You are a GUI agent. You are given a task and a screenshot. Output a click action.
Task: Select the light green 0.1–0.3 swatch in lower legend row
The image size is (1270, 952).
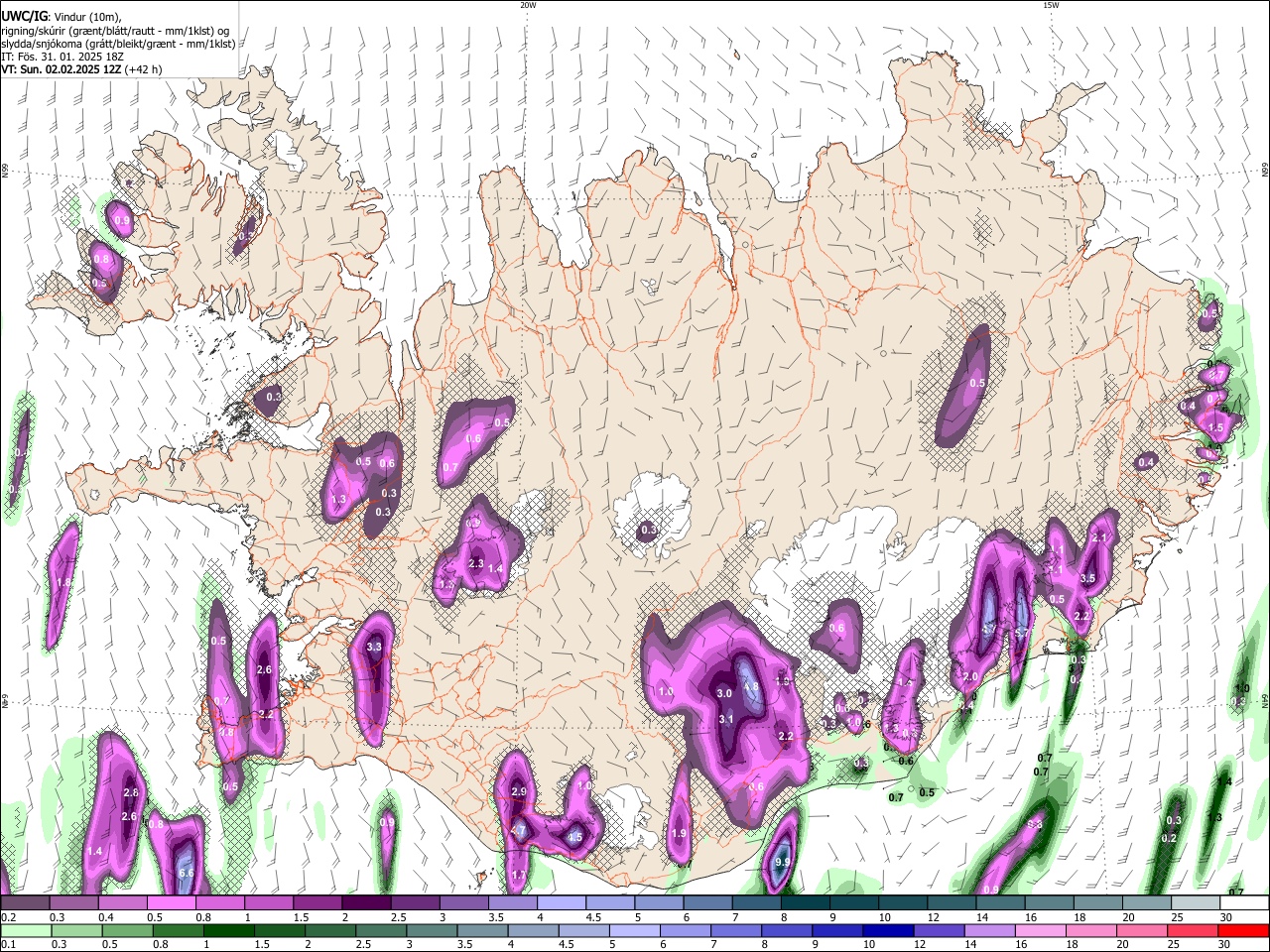(x=25, y=931)
